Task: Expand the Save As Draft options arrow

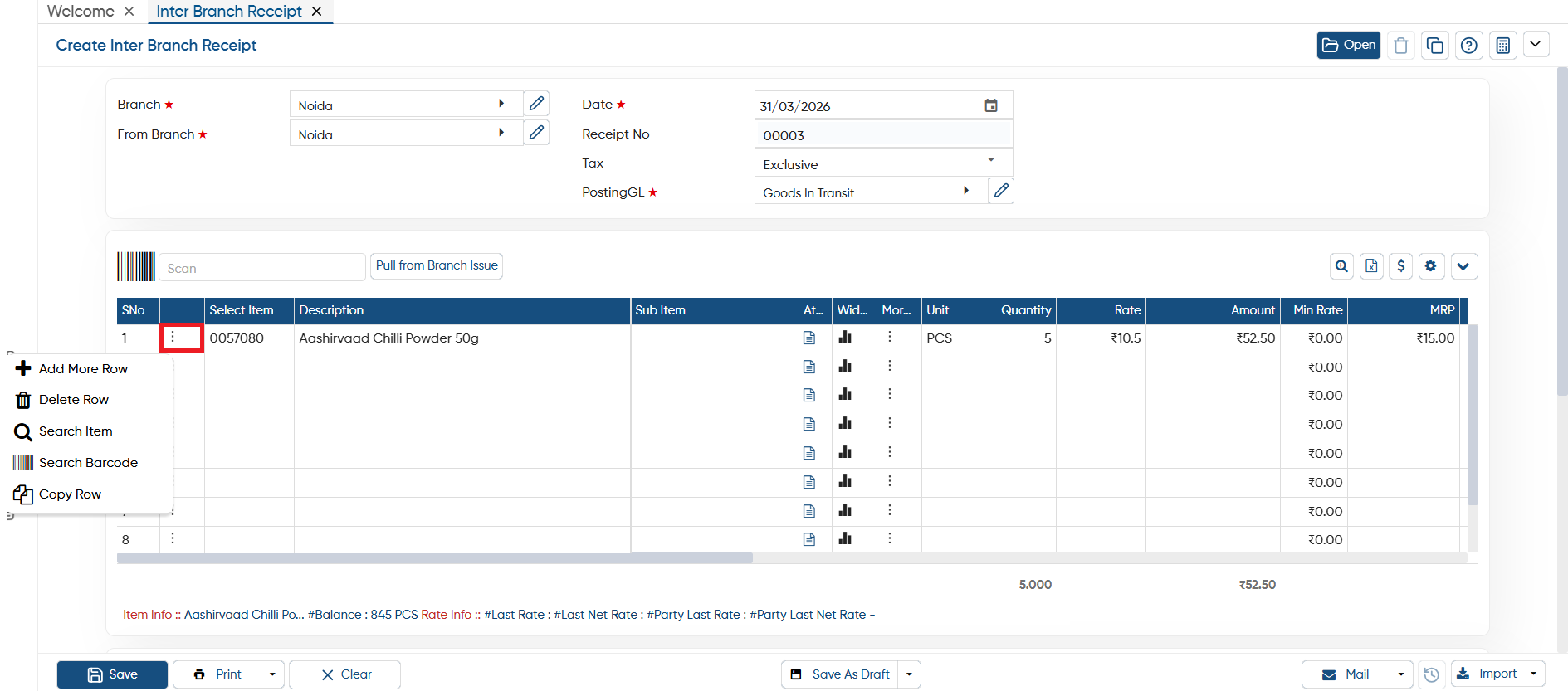Action: [x=910, y=674]
